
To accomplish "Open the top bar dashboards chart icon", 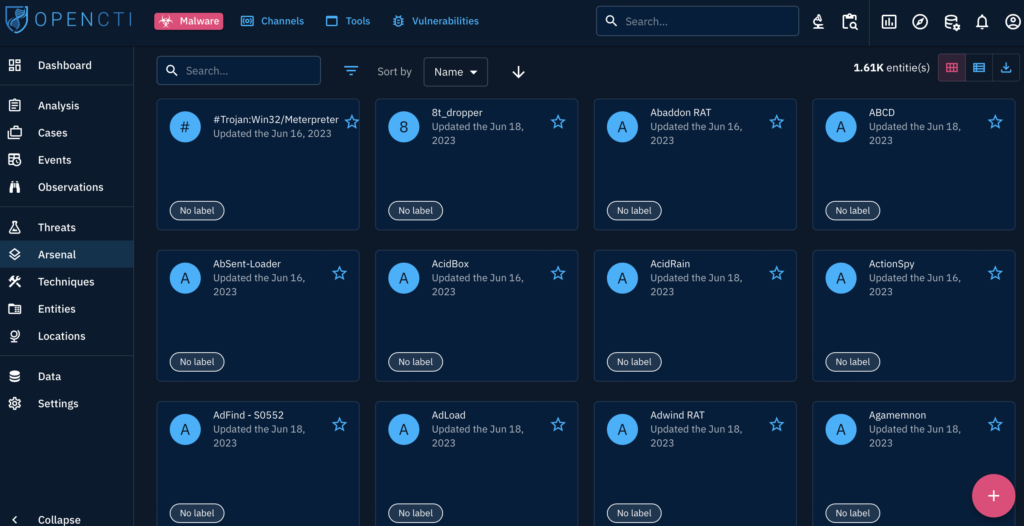I will click(x=889, y=22).
